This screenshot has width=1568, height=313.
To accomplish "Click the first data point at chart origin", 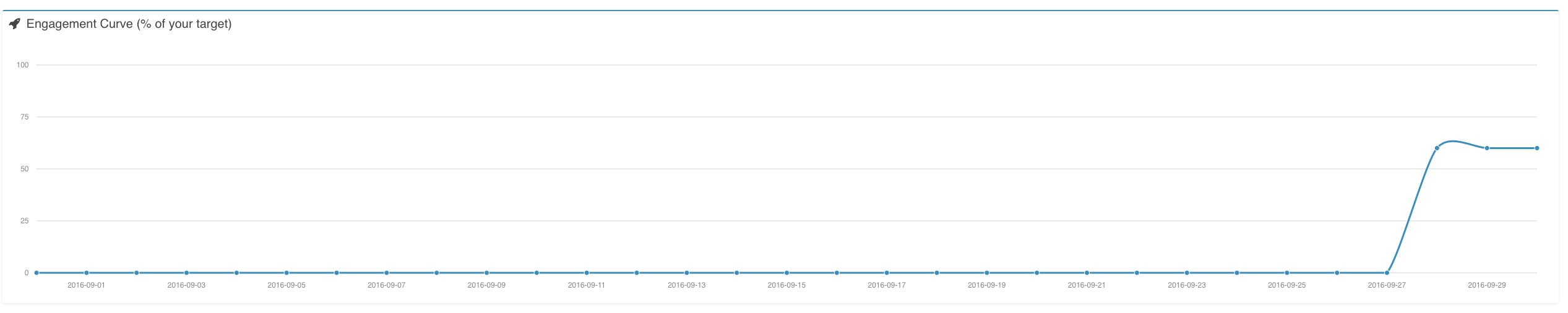I will click(37, 273).
